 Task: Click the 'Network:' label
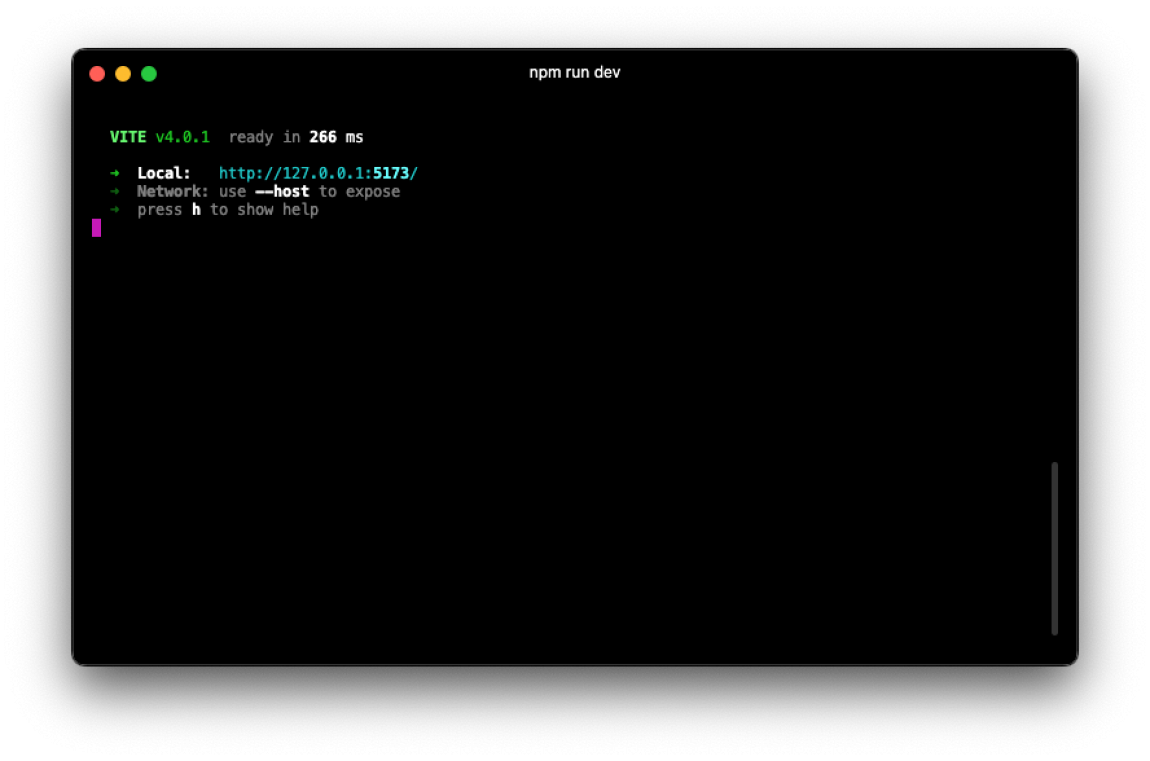pos(172,191)
